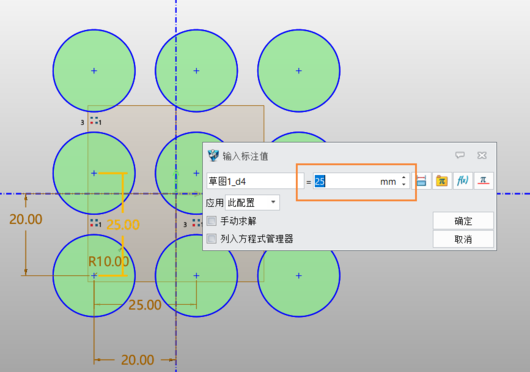Viewport: 530px width, 372px height.
Task: Select the highlighted yellow 25.00 dimension
Action: [123, 225]
